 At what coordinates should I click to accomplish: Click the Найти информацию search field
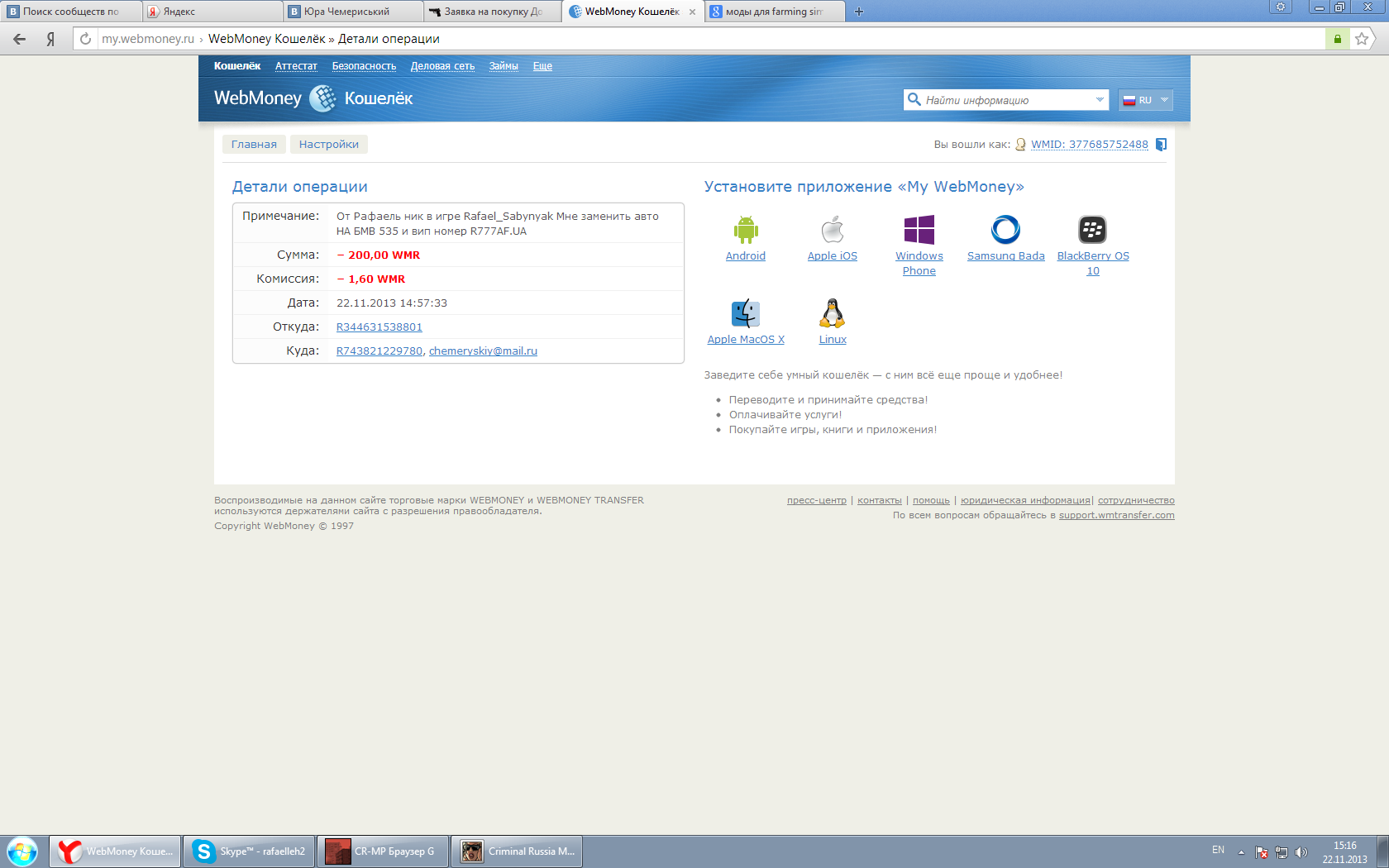[1006, 100]
